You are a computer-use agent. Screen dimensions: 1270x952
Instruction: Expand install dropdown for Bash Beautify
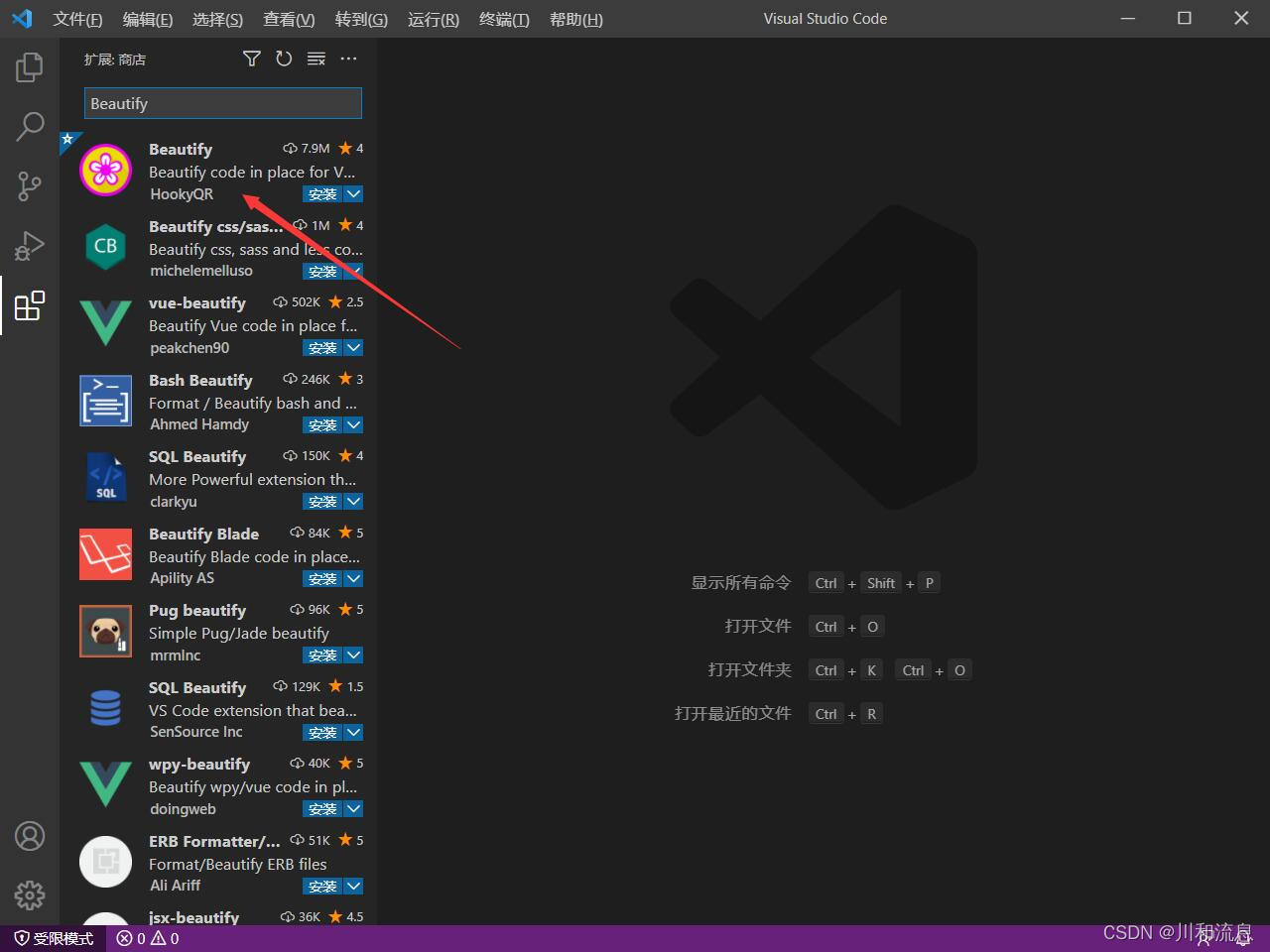[x=353, y=425]
